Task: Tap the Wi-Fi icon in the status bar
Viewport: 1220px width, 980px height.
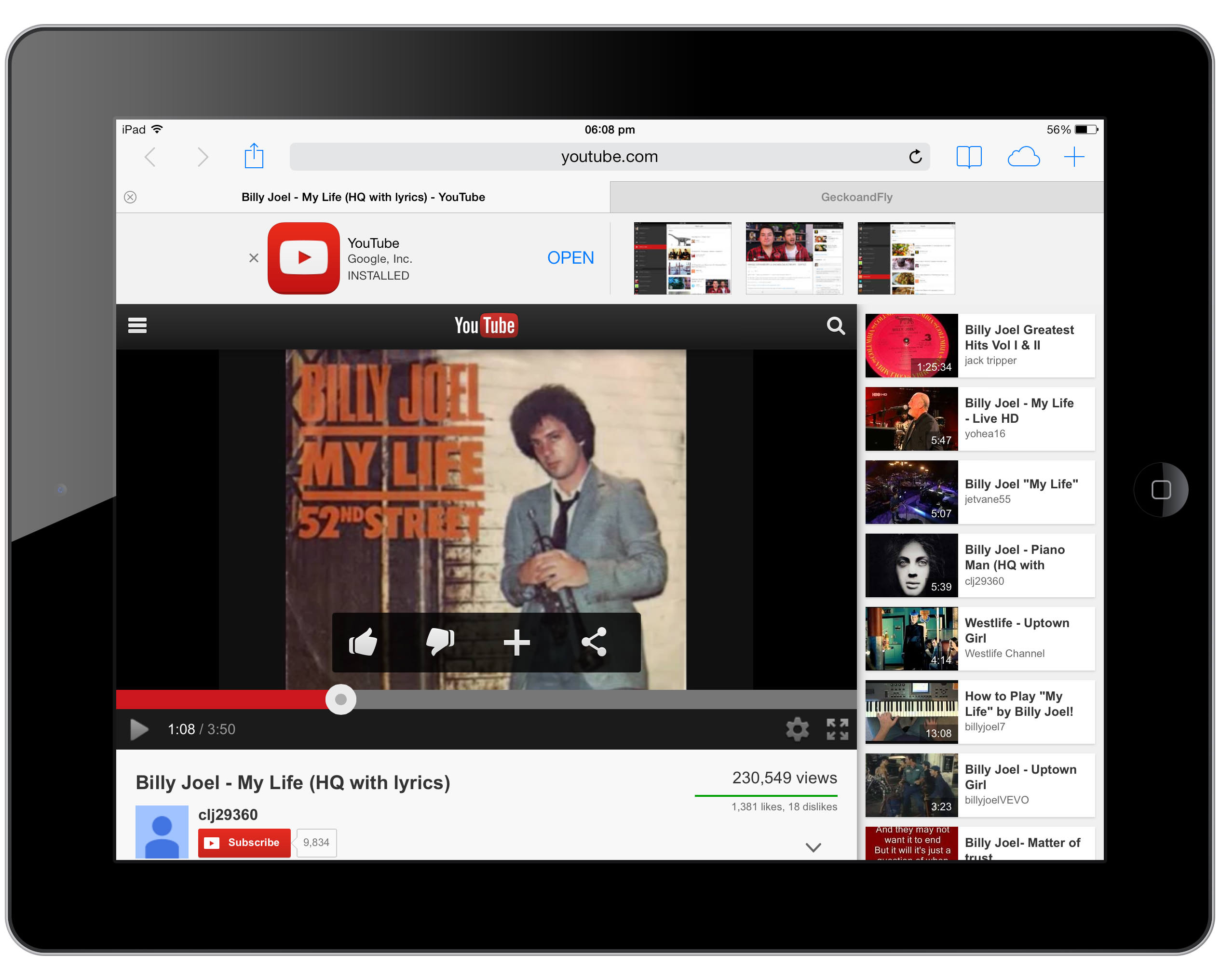Action: point(157,129)
